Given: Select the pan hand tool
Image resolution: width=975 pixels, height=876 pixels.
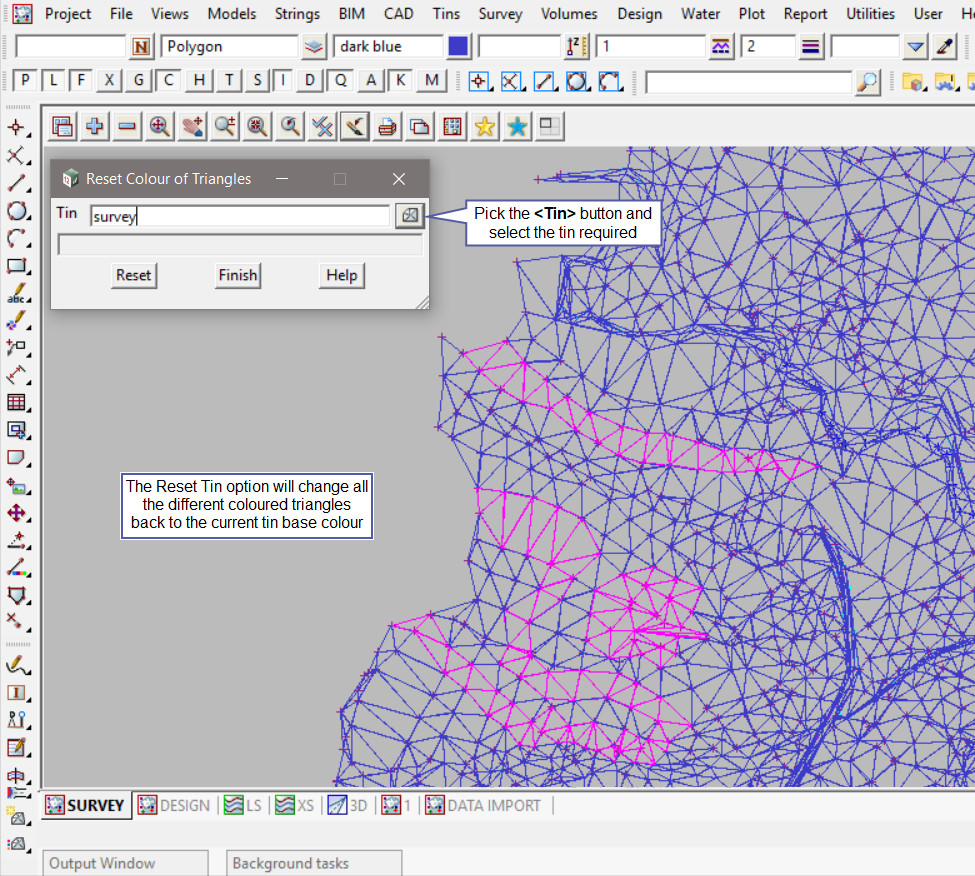Looking at the screenshot, I should 192,126.
